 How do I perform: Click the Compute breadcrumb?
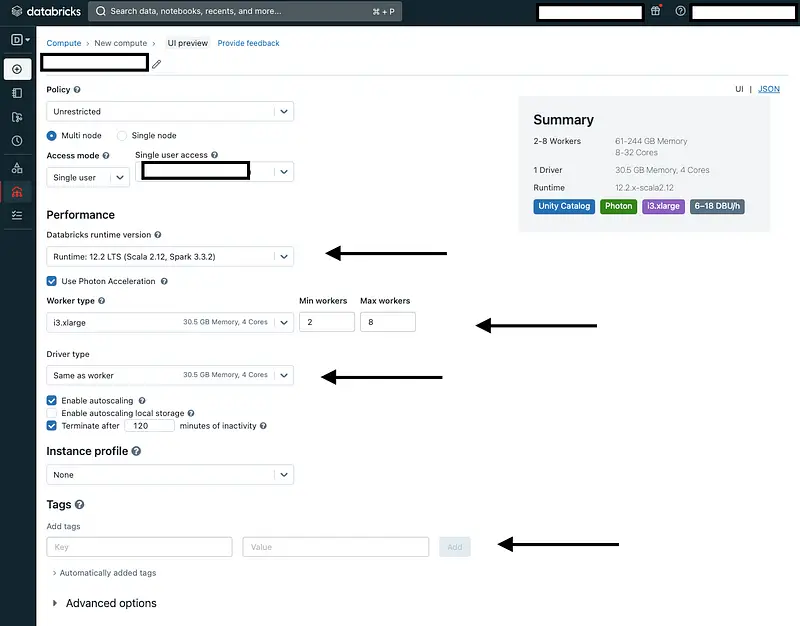point(64,43)
